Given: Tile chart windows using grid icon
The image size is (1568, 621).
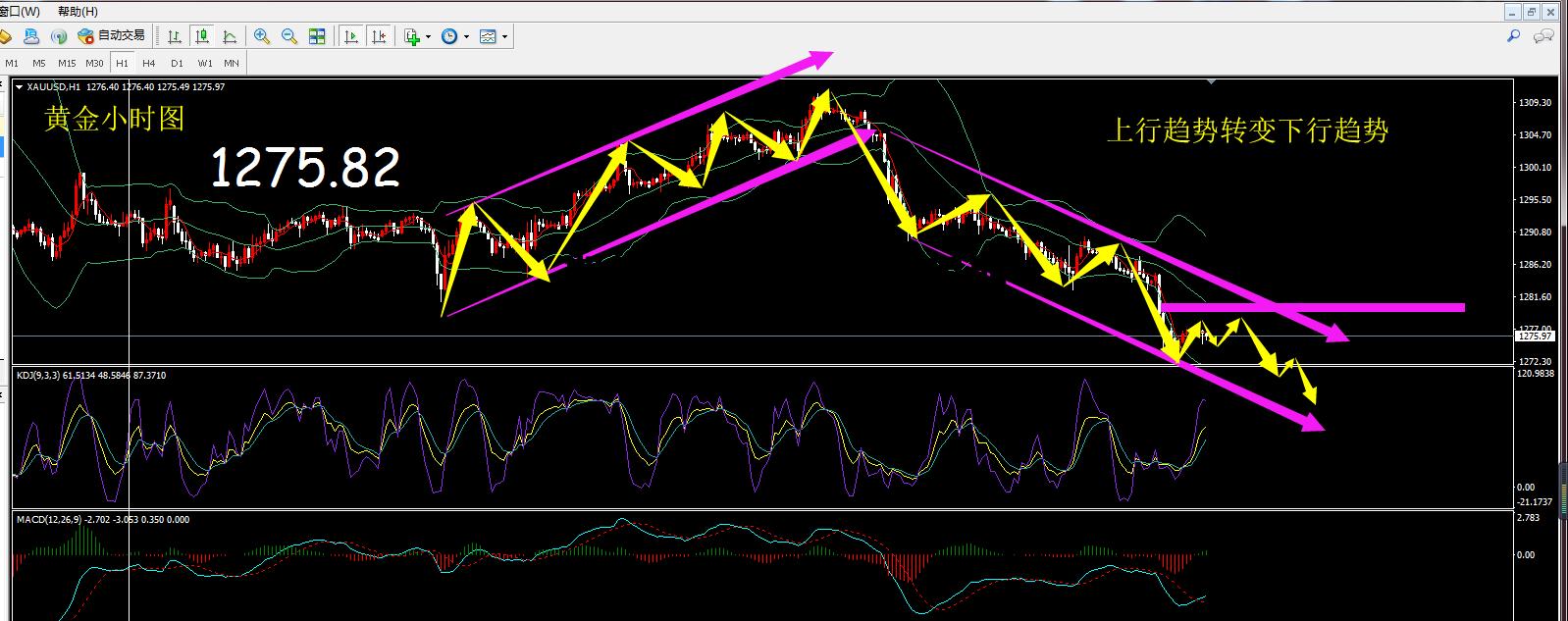Looking at the screenshot, I should click(317, 36).
